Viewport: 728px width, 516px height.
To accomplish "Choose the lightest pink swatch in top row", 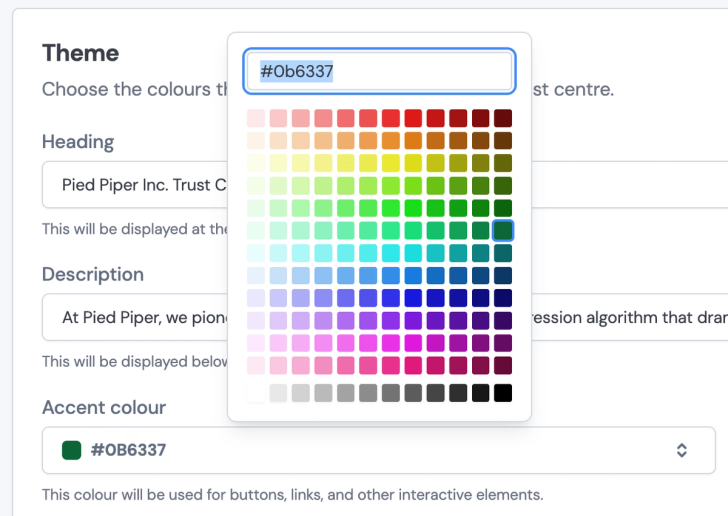I will 256,119.
